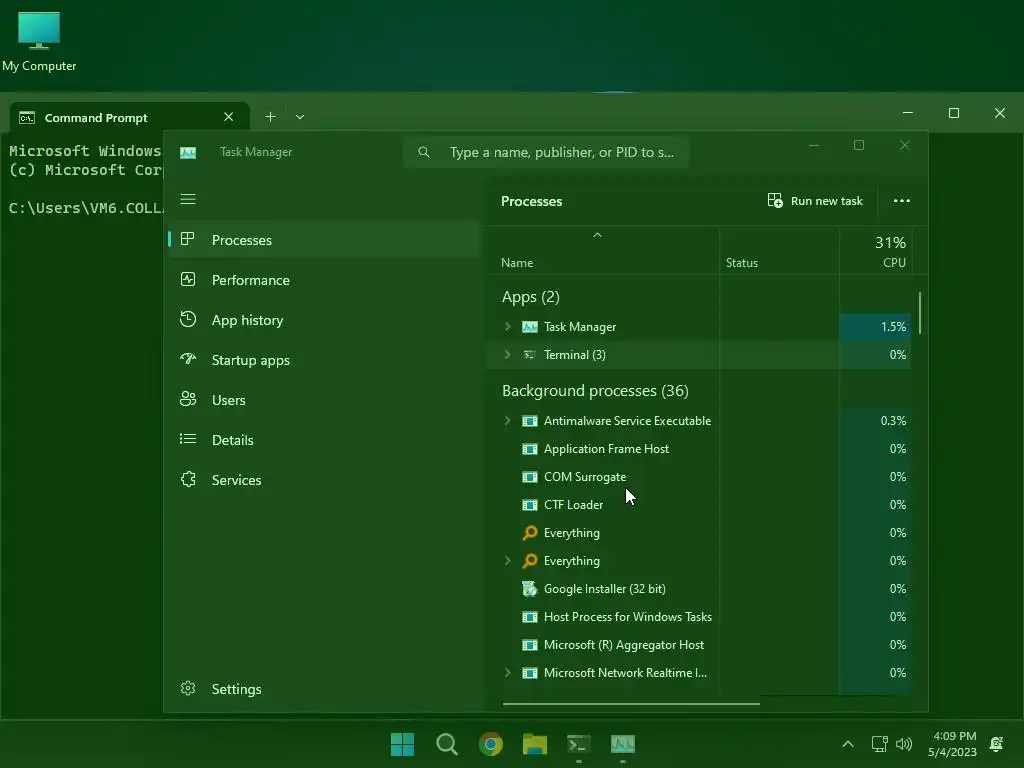Open the Startup apps page

325,360
